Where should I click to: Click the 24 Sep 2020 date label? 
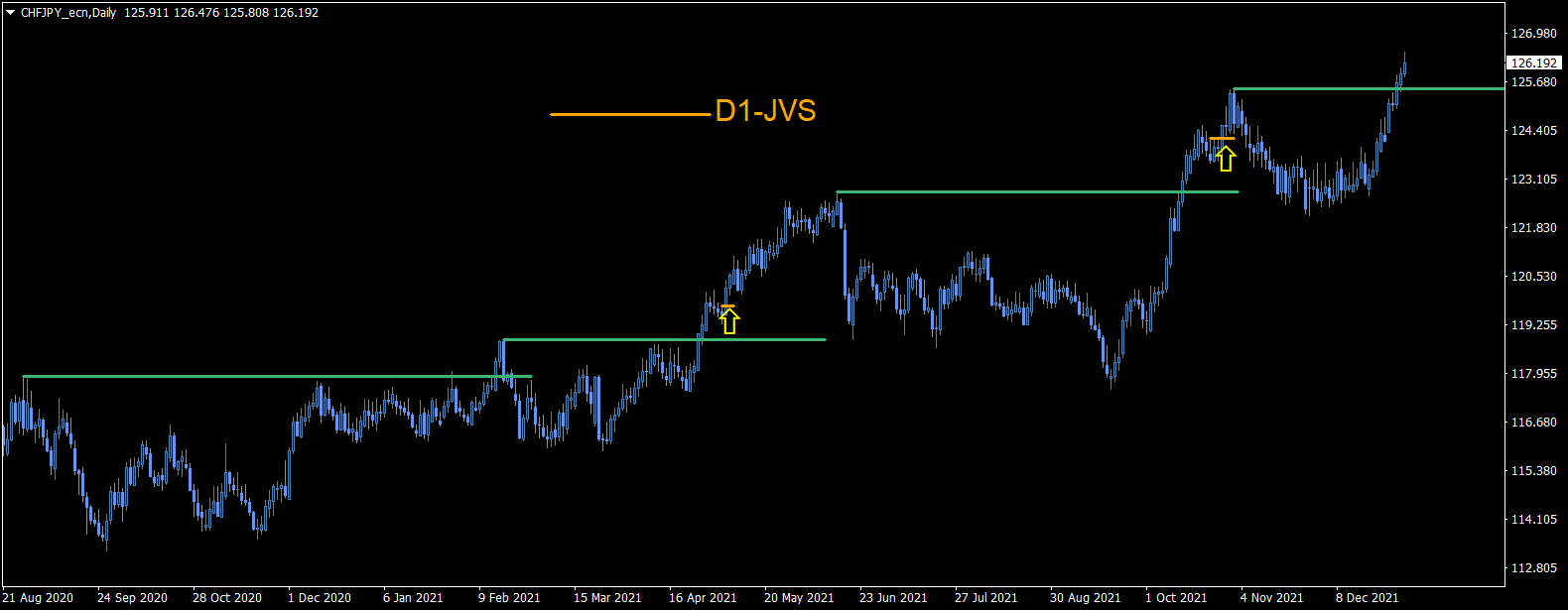click(132, 598)
